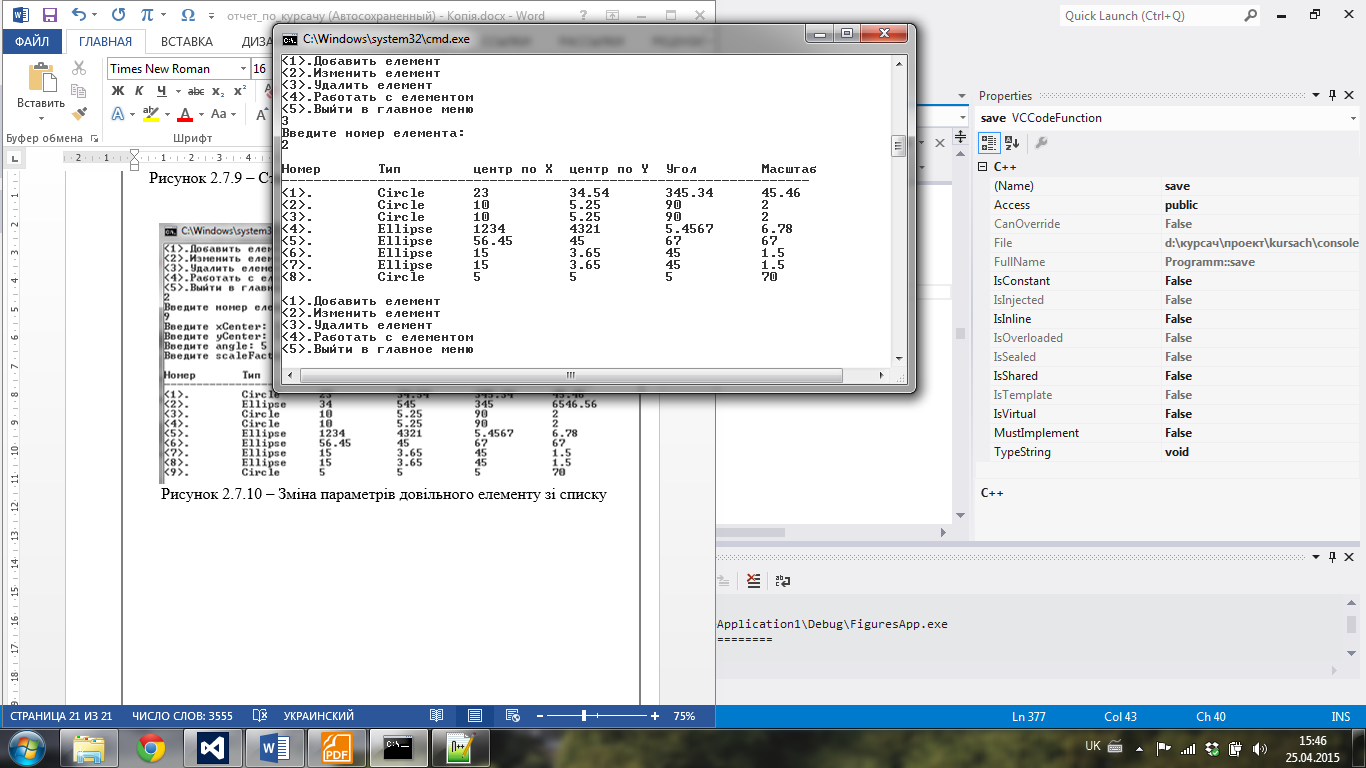Screen dimensions: 1366x768
Task: Click Clear All icon in Output toolbar
Action: pyautogui.click(x=754, y=580)
